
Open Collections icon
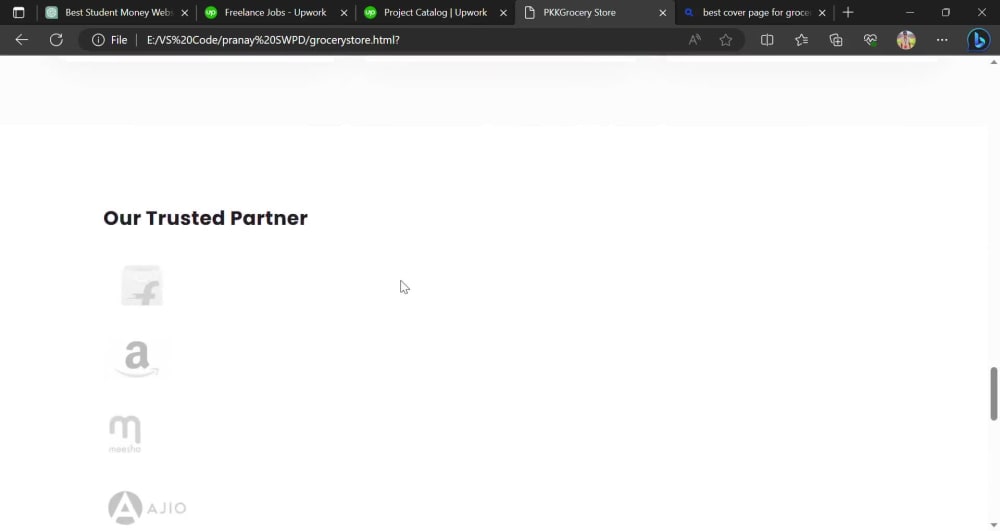tap(835, 40)
